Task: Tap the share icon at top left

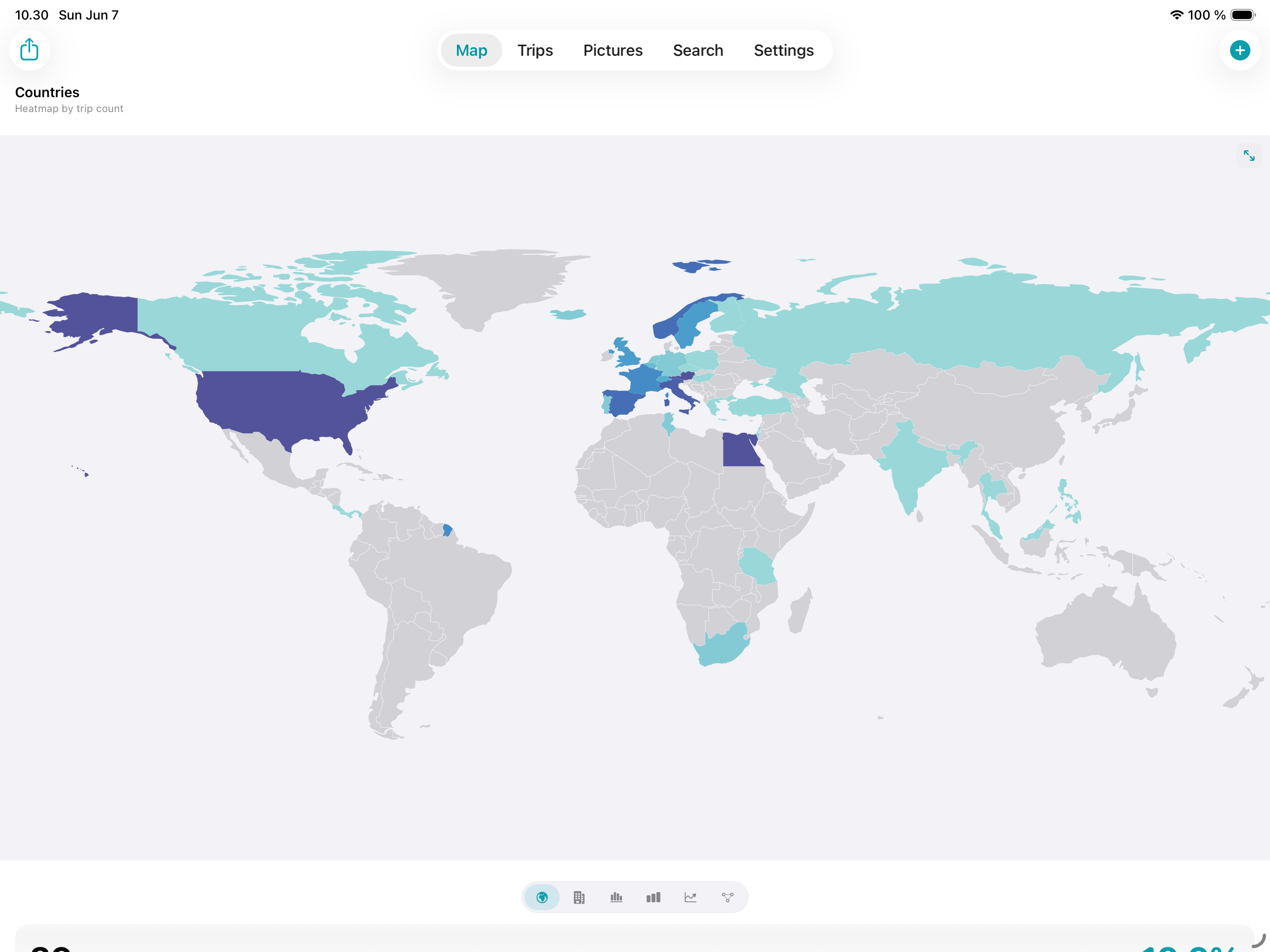Action: 29,50
